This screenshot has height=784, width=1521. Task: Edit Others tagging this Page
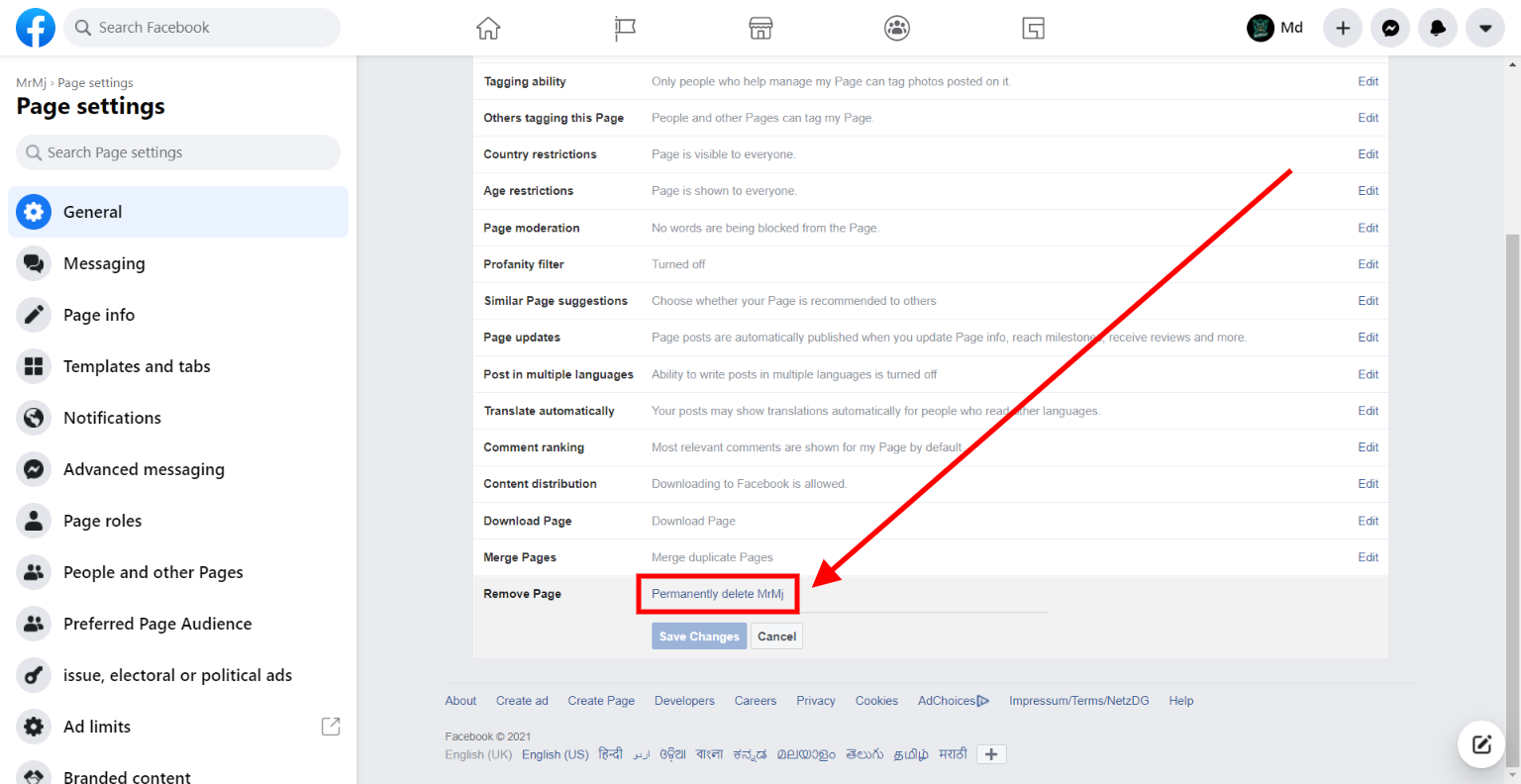[1369, 118]
